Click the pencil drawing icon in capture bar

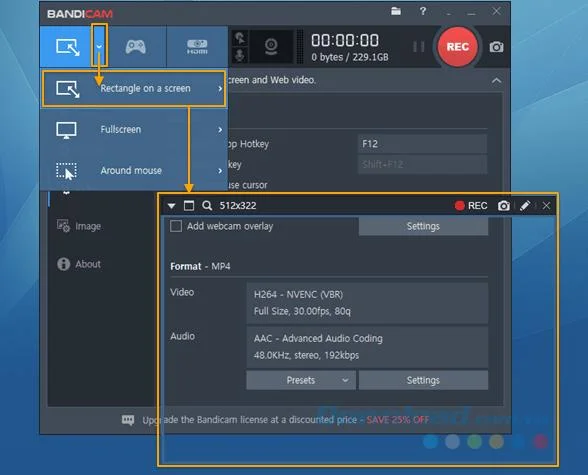click(525, 205)
